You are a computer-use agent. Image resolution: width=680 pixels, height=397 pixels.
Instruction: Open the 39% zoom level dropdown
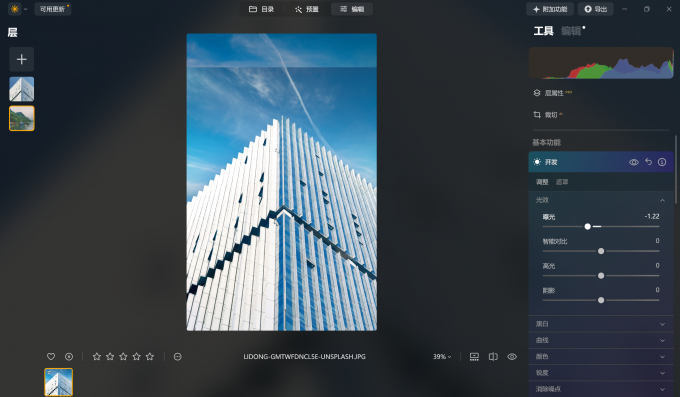(x=442, y=357)
